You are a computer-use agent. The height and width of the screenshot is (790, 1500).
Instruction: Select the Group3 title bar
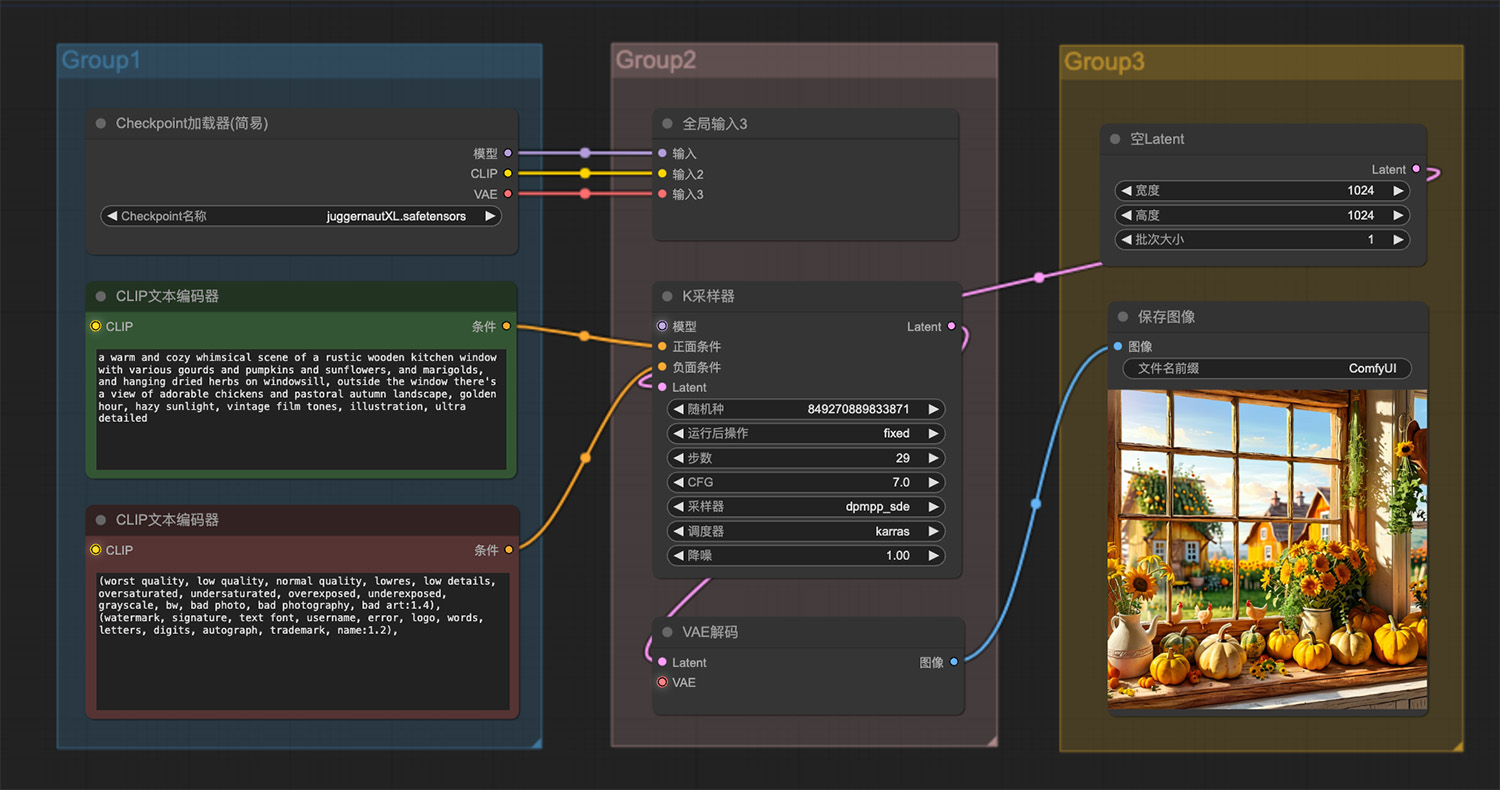[x=1261, y=62]
